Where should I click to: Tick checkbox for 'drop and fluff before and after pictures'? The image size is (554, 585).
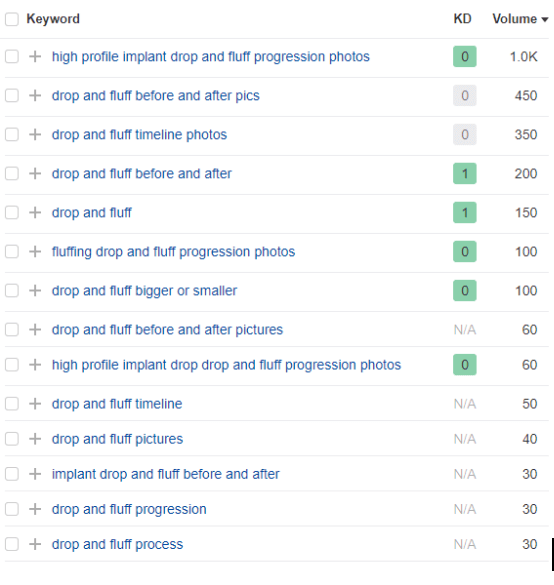(x=12, y=329)
